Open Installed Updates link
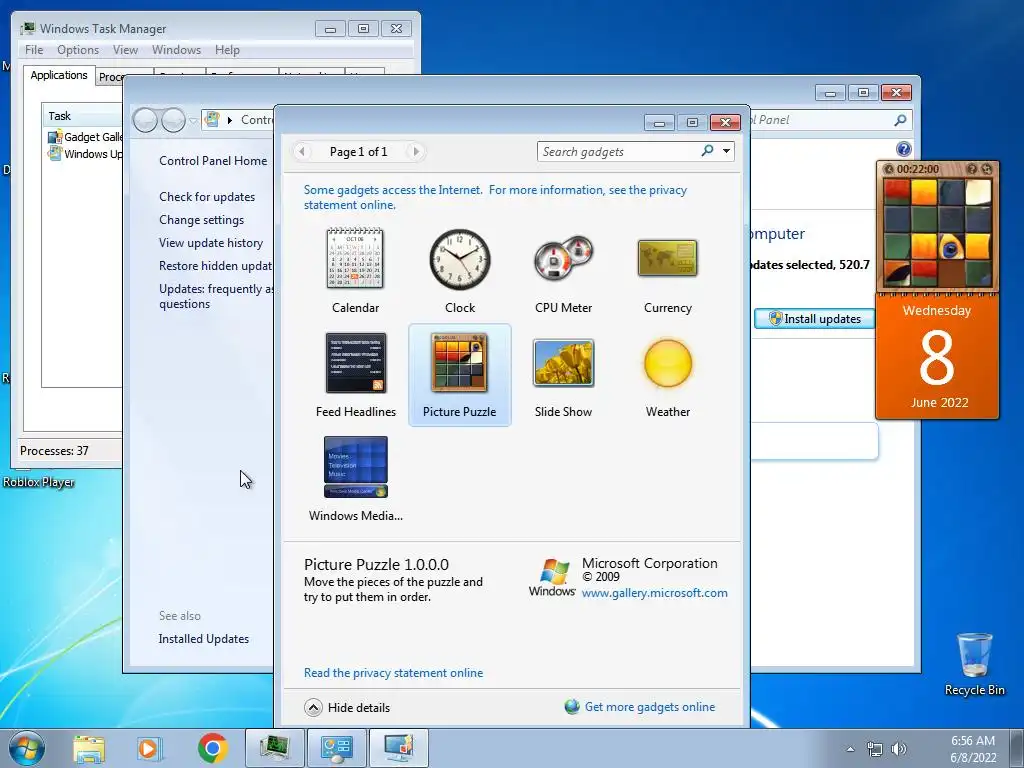This screenshot has height=768, width=1024. pos(204,639)
